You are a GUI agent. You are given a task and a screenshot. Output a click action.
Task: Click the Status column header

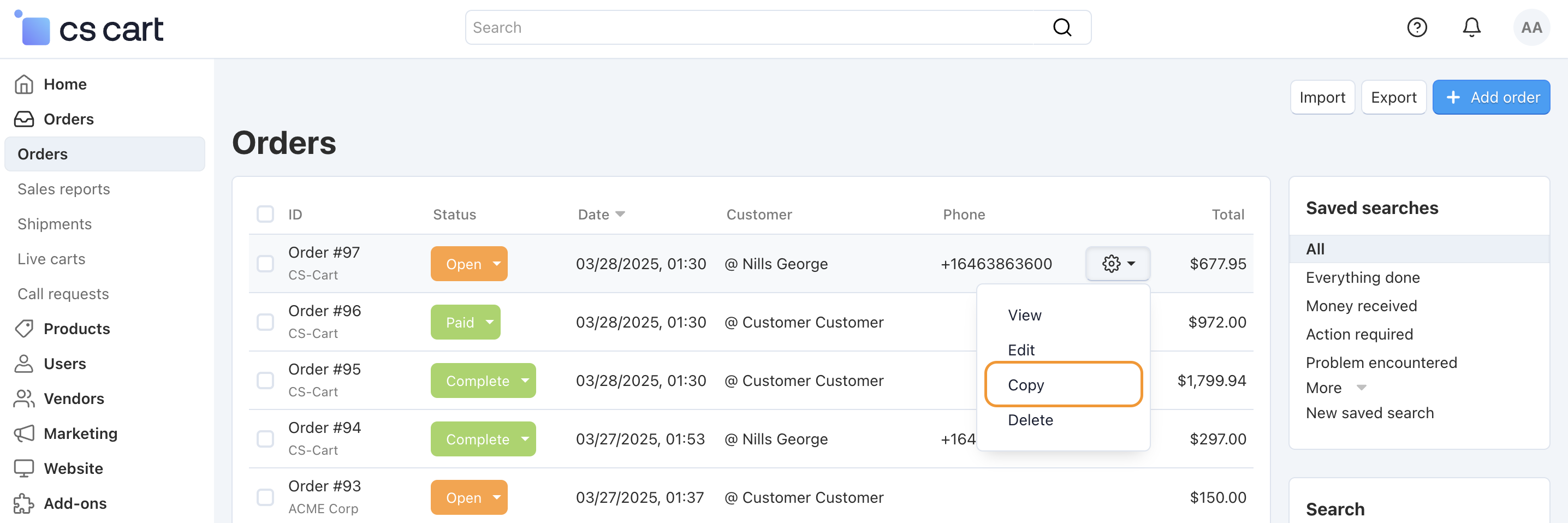tap(454, 215)
